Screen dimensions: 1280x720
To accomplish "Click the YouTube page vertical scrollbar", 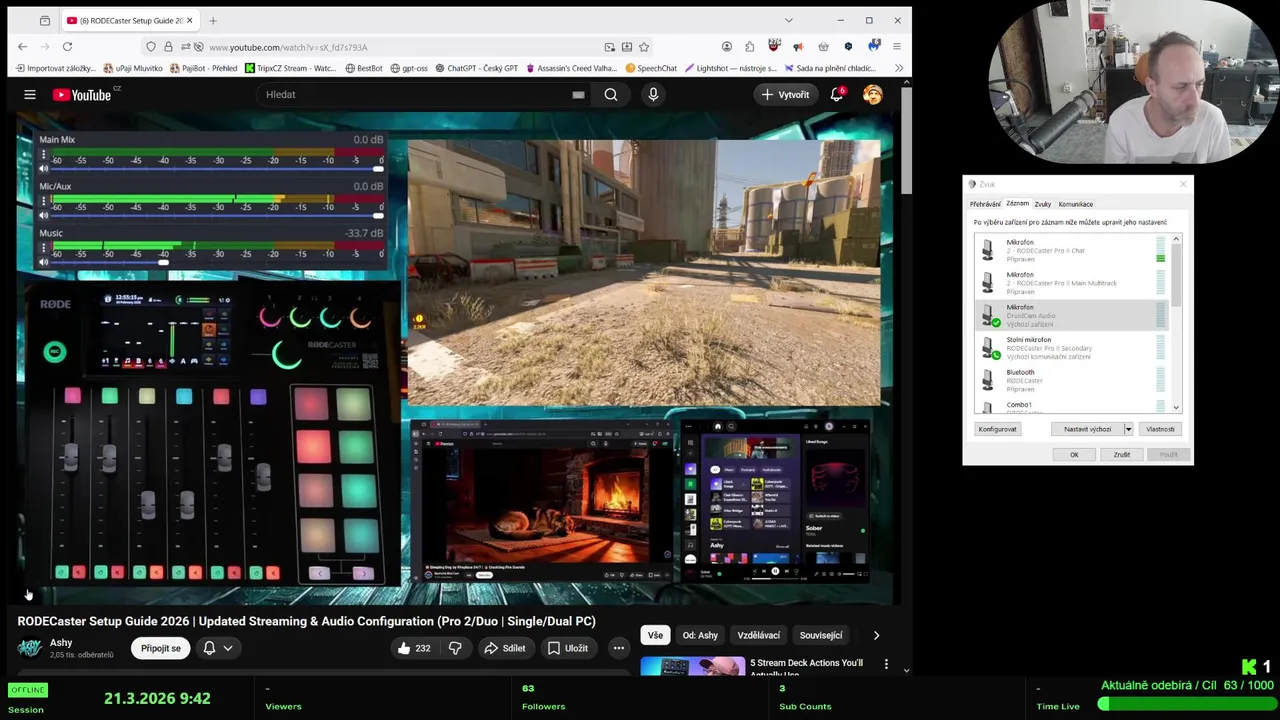I will pos(906,140).
